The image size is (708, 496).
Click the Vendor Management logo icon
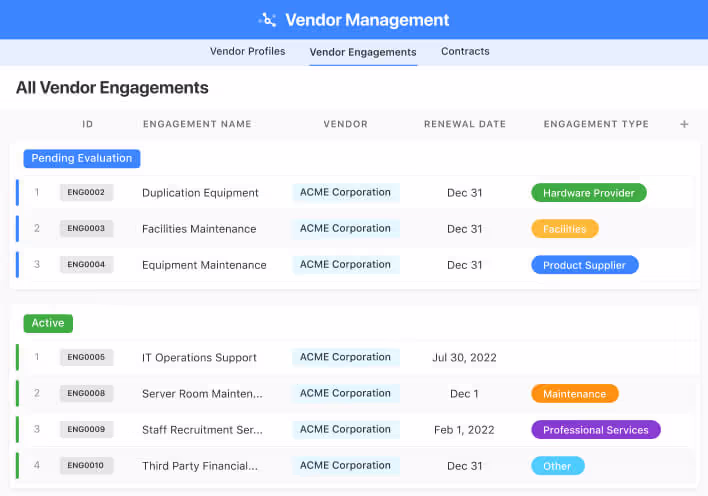pos(268,20)
